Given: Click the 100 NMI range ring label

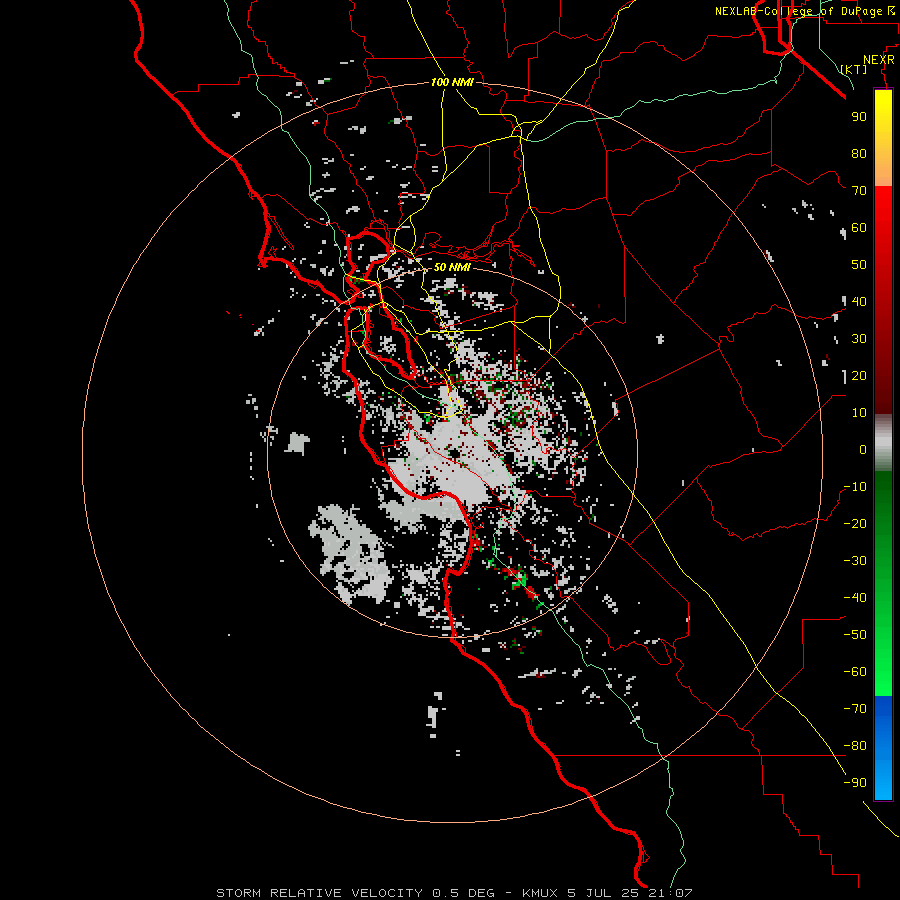Looking at the screenshot, I should [452, 82].
